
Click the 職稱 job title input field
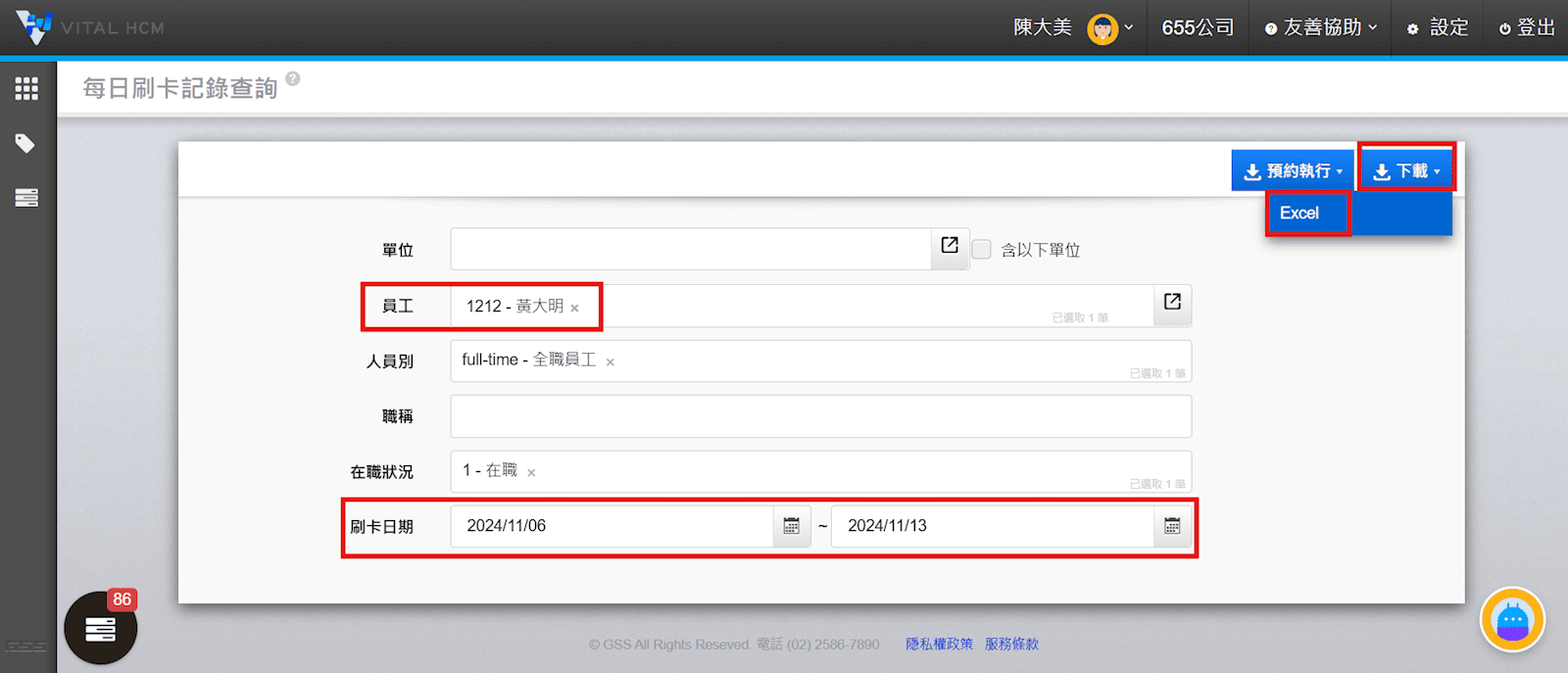[x=820, y=416]
